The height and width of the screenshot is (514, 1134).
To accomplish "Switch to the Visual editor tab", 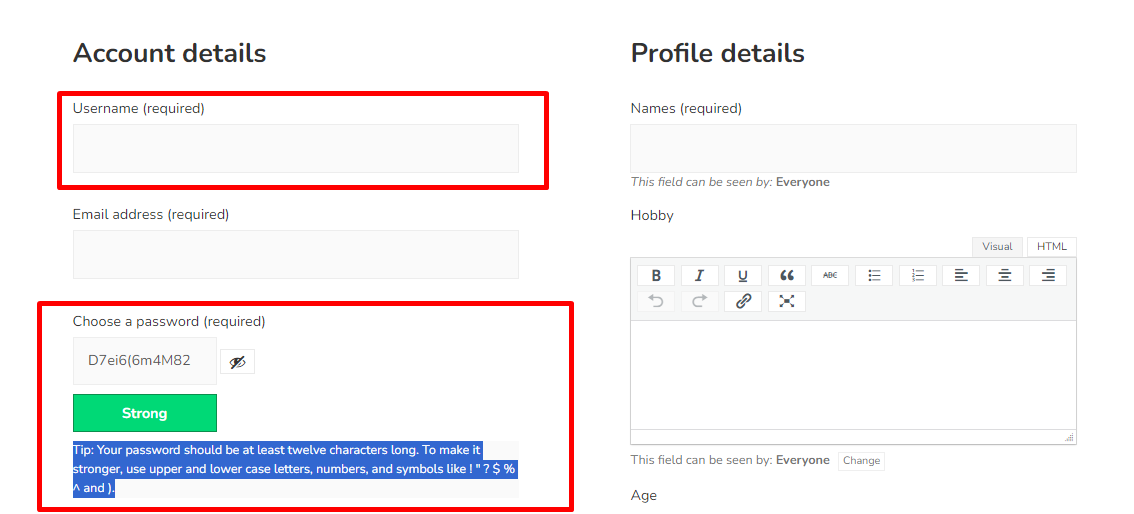I will [x=997, y=247].
